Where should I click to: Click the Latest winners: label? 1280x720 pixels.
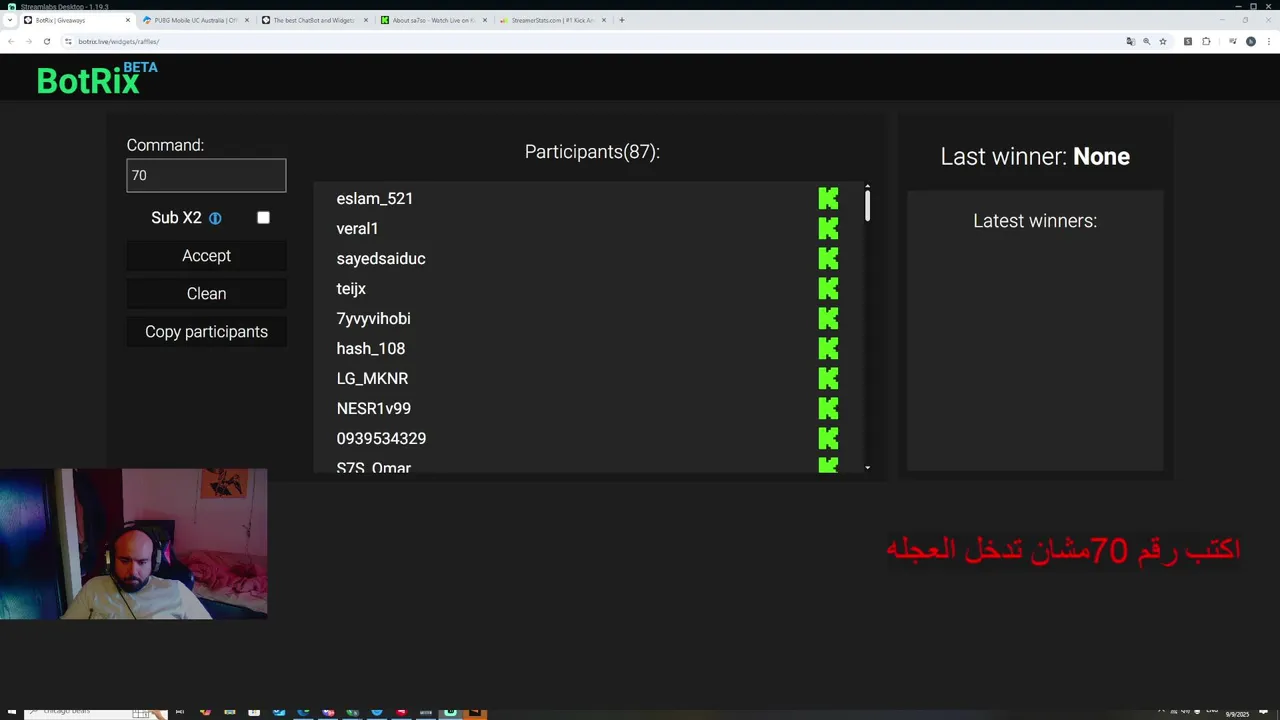tap(1035, 221)
